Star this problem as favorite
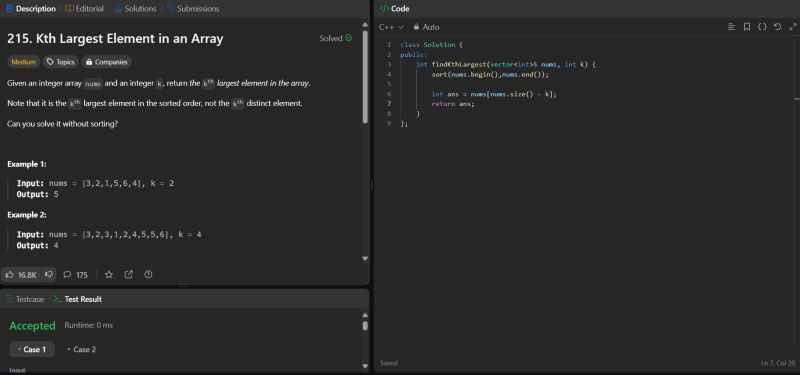The width and height of the screenshot is (800, 375). (x=109, y=274)
